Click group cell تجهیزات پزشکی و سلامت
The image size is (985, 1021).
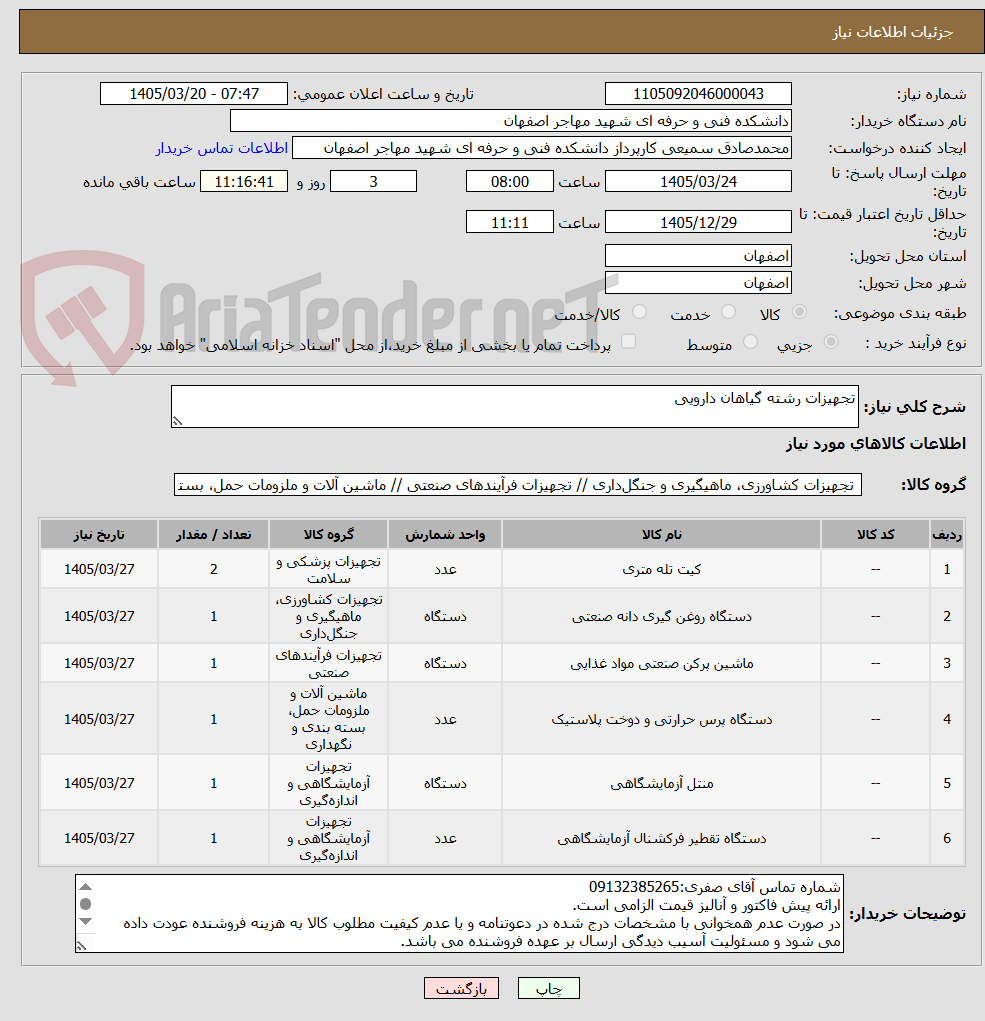click(328, 569)
